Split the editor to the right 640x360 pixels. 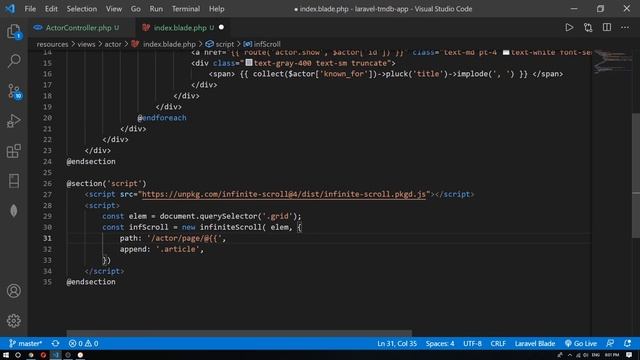607,27
